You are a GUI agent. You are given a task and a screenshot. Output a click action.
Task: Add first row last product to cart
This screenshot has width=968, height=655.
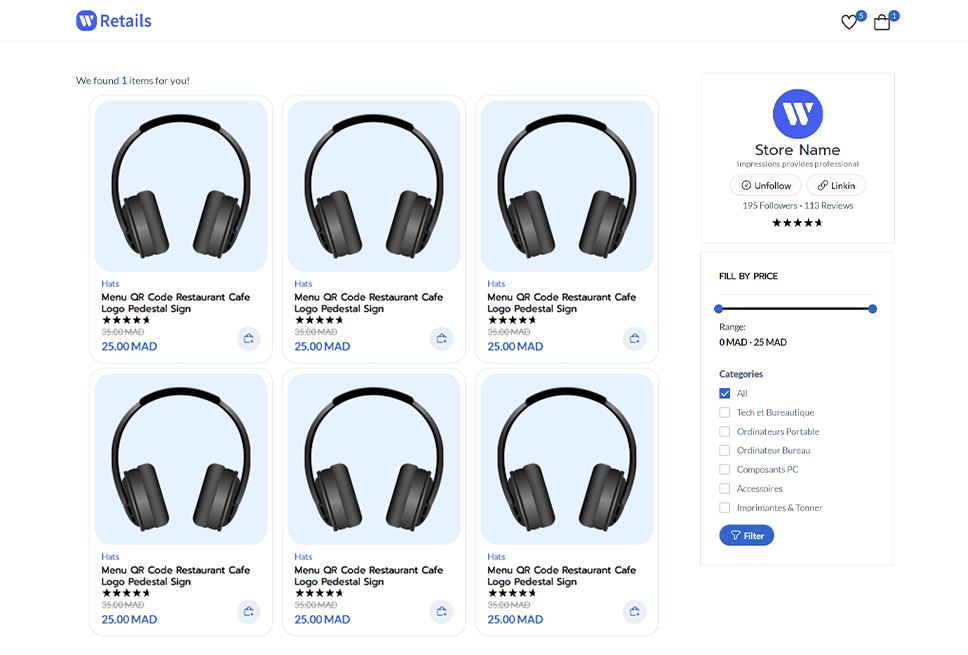[635, 338]
